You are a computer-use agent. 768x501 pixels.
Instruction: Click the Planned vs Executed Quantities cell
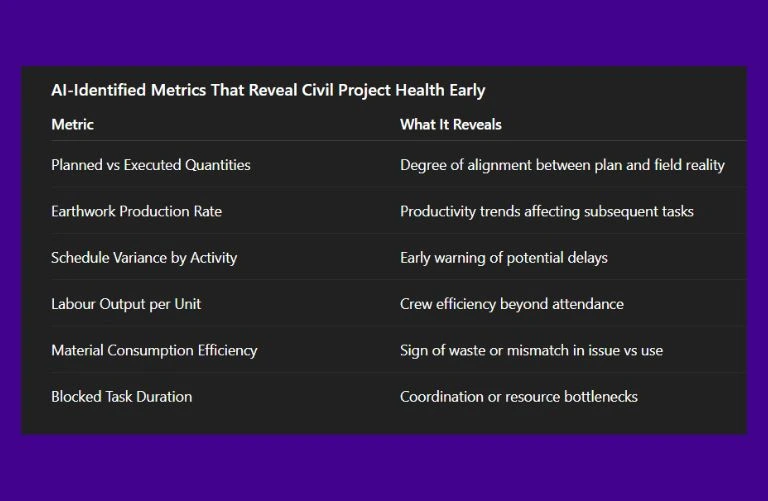pos(151,165)
